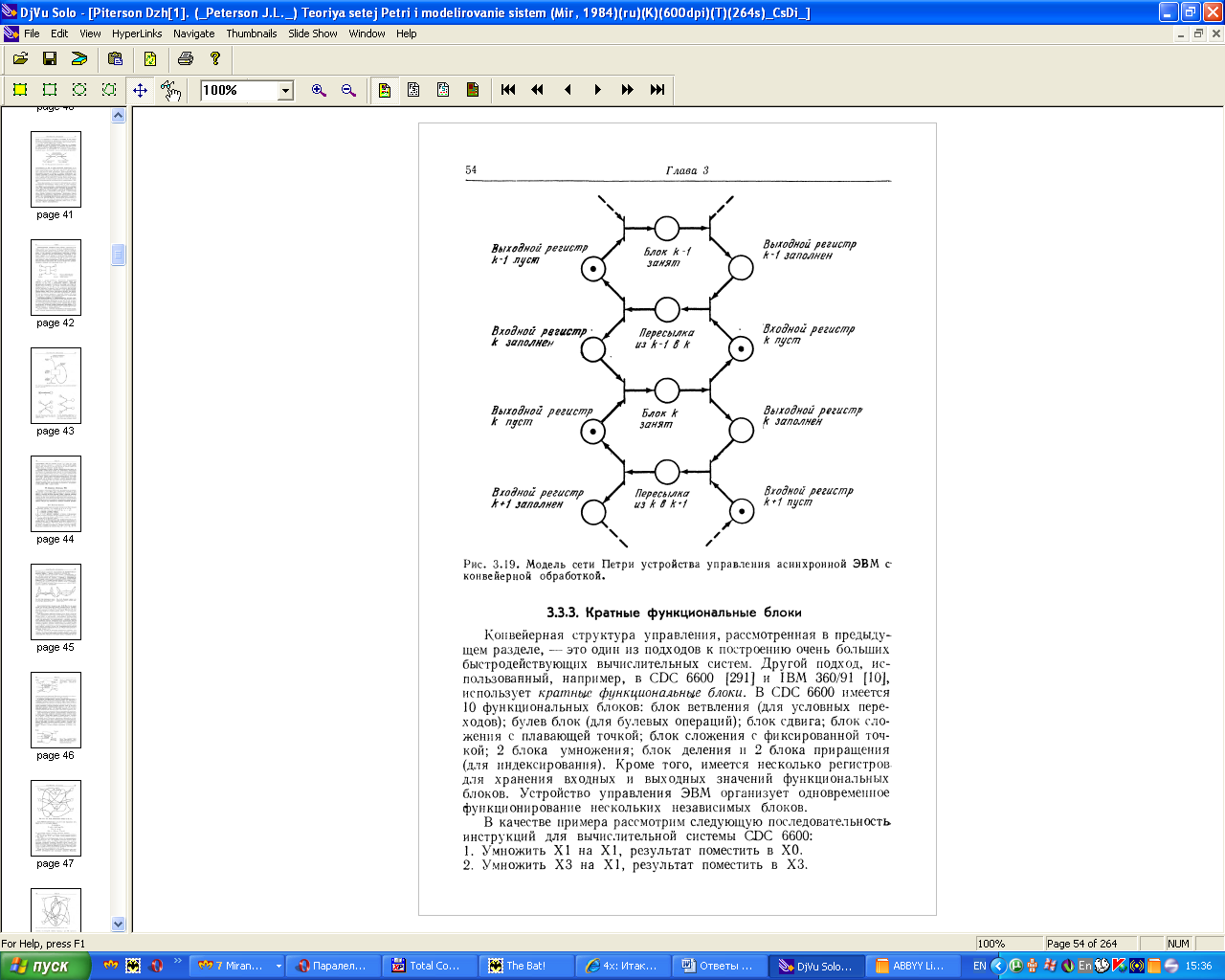Switch to black and white display mode

[413, 90]
